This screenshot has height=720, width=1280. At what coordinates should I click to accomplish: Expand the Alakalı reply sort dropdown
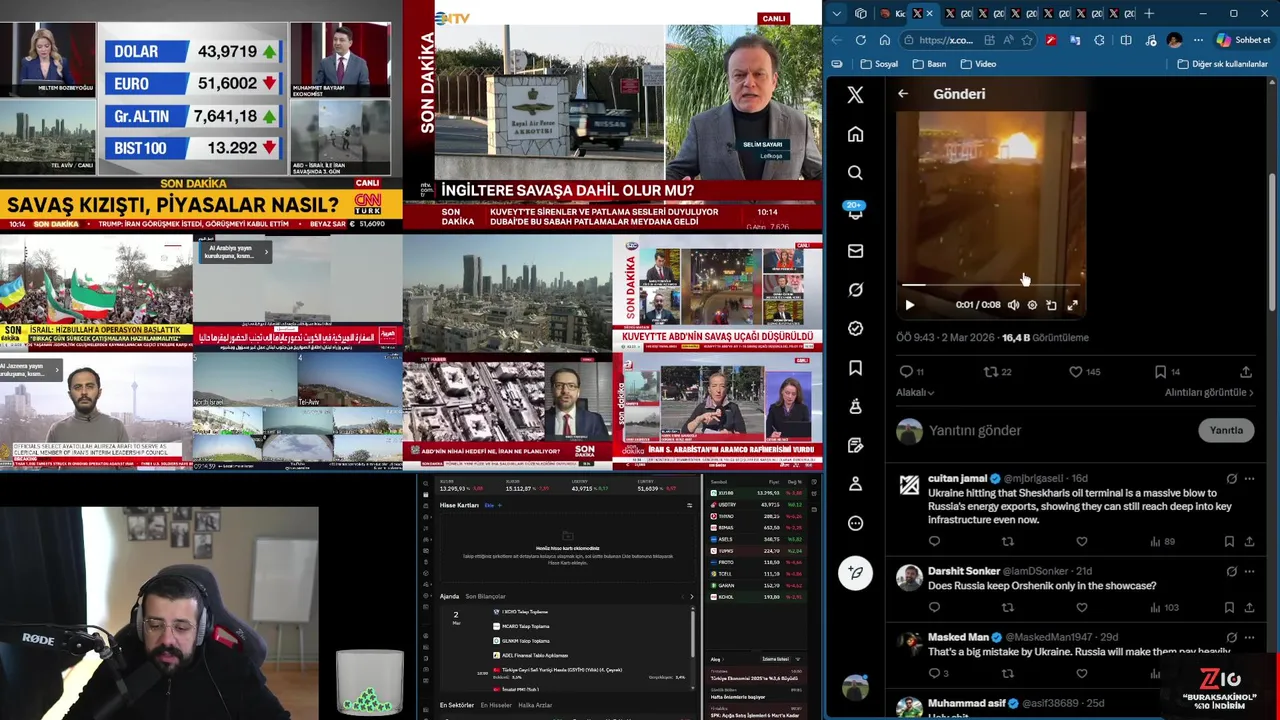[x=915, y=393]
